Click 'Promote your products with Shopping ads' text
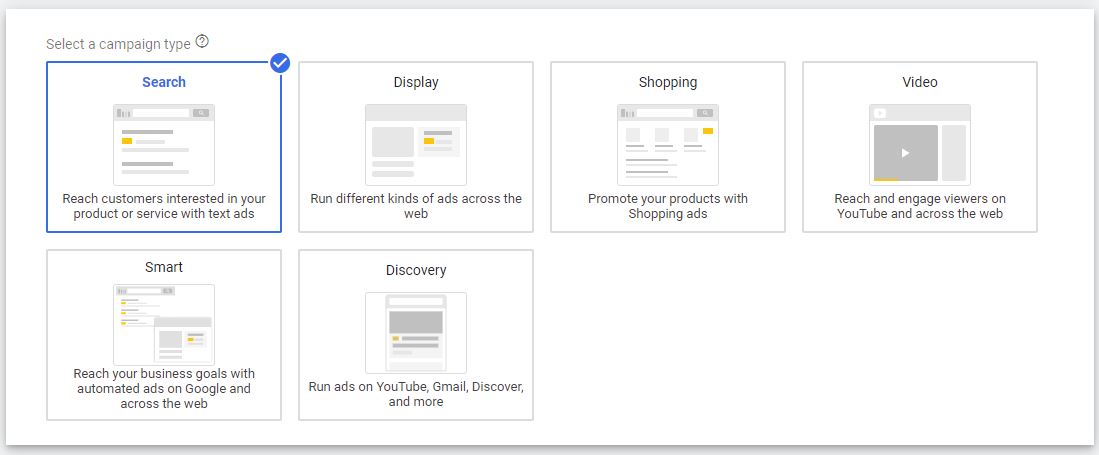Screen dimensions: 1099x455 coord(668,206)
